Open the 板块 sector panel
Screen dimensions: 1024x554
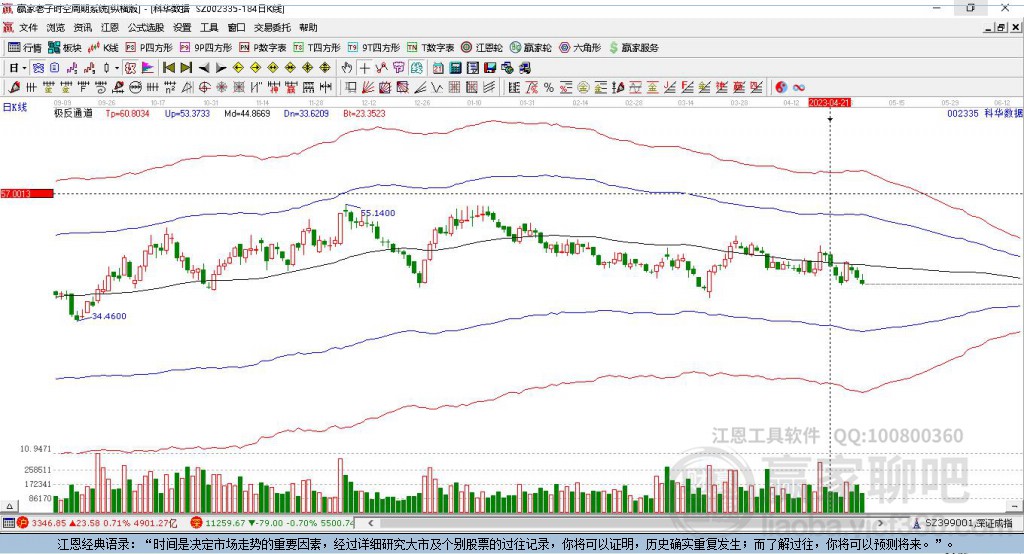click(x=65, y=48)
